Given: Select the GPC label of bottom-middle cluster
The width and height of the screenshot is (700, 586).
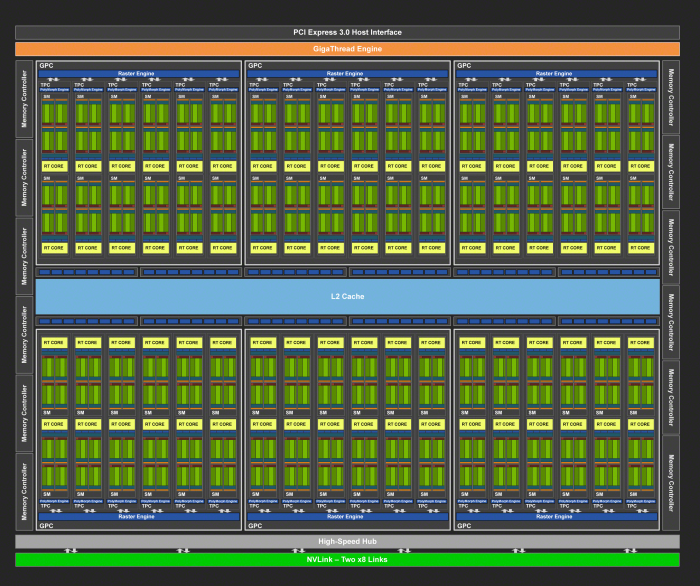Looking at the screenshot, I should (x=255, y=526).
